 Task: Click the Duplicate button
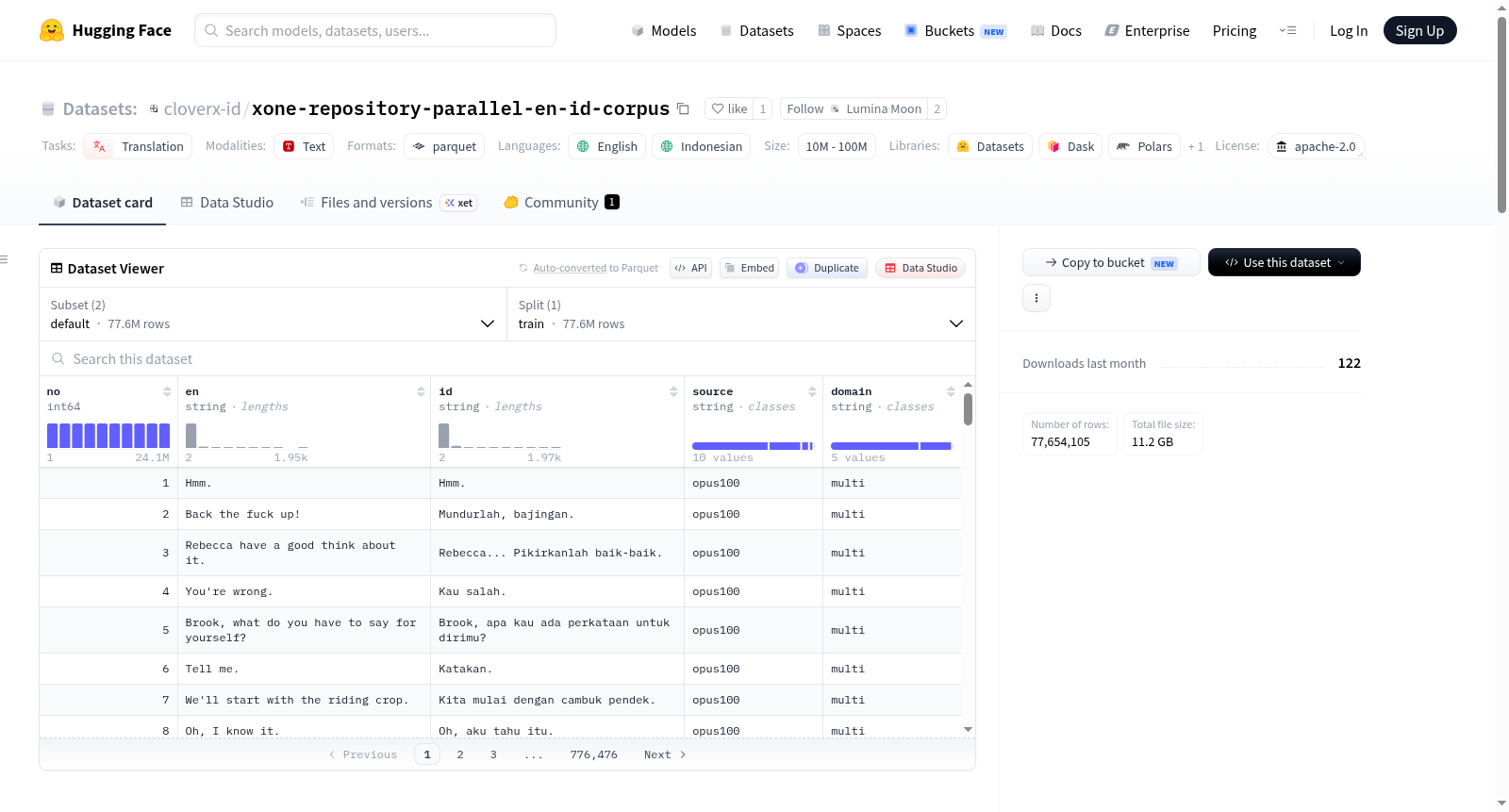827,268
